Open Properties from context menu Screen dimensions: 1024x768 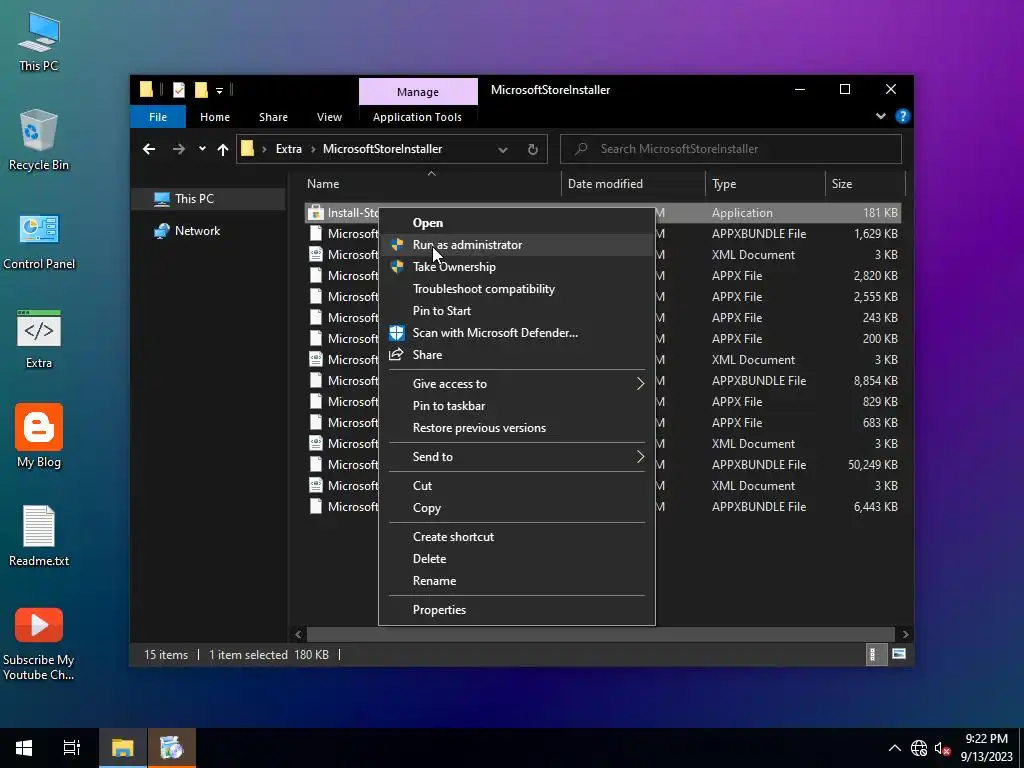point(517,610)
